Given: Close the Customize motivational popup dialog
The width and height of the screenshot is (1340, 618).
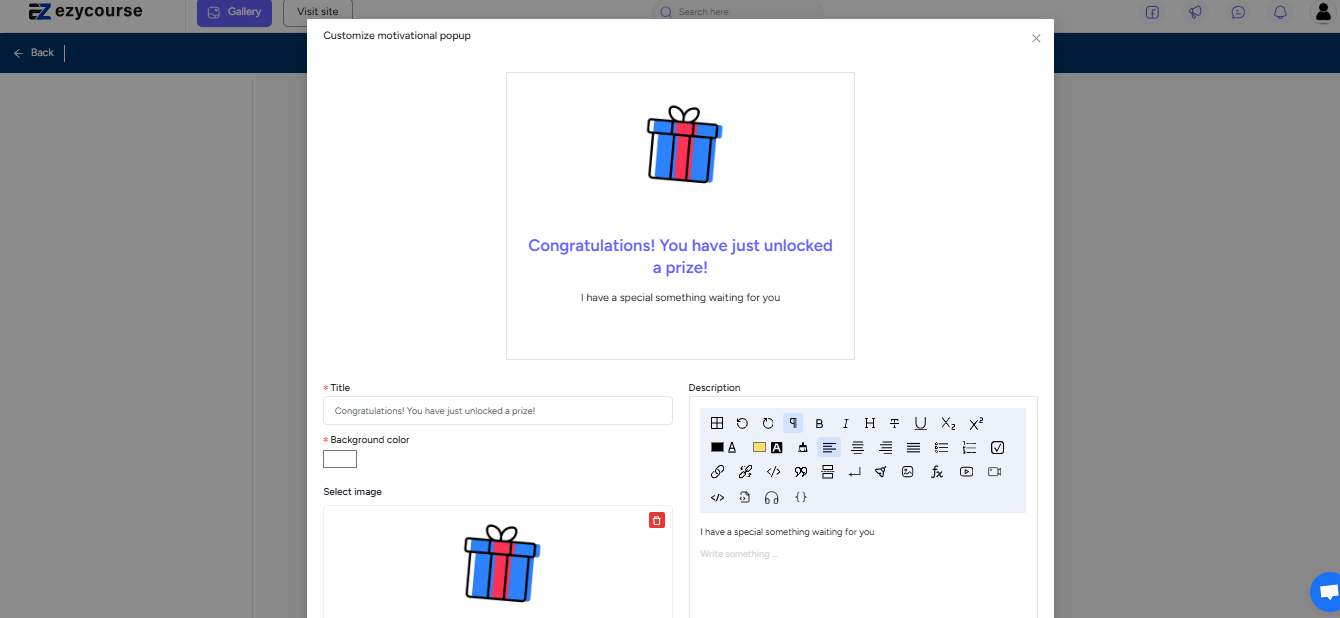Looking at the screenshot, I should tap(1036, 39).
